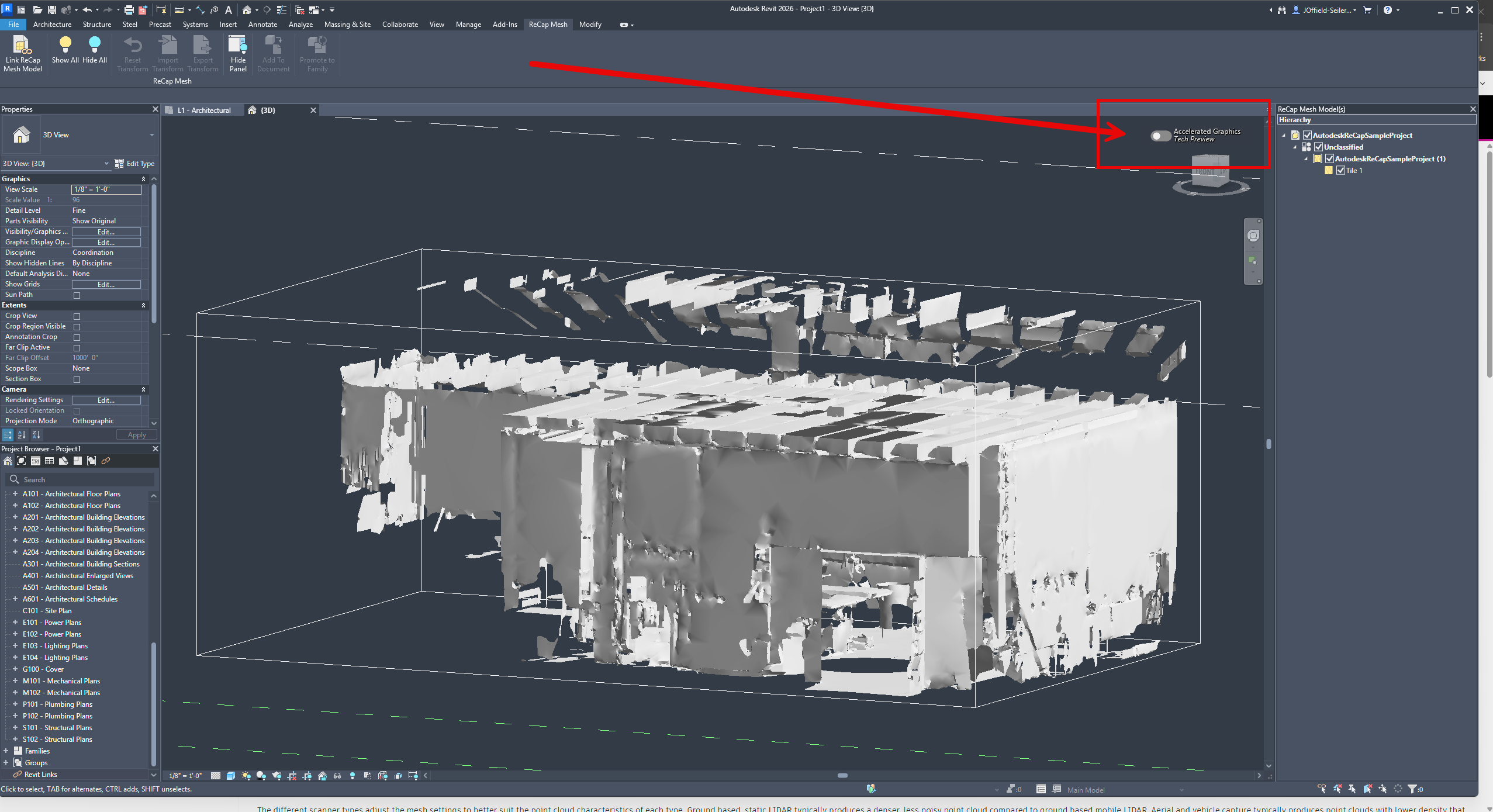Expand E101 - Power Plans node
Screen dimensions: 1493x812
click(15, 623)
